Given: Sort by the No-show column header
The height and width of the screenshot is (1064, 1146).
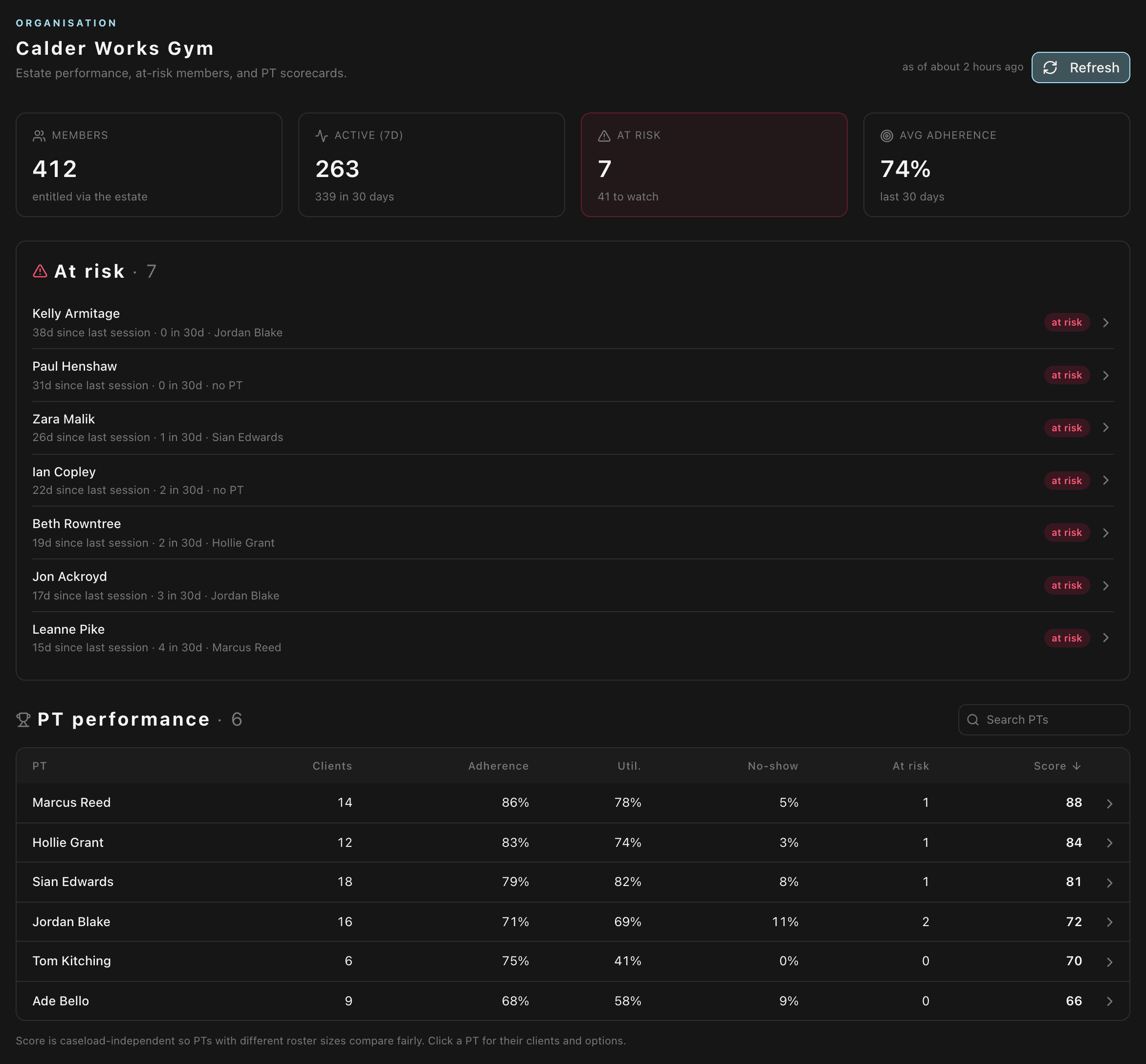Looking at the screenshot, I should (773, 766).
